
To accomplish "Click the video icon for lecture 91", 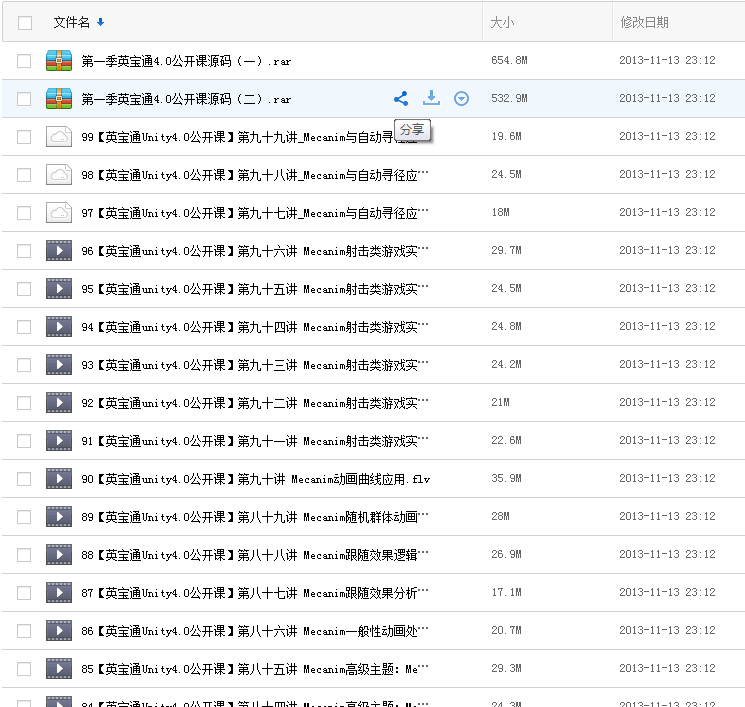I will click(59, 440).
